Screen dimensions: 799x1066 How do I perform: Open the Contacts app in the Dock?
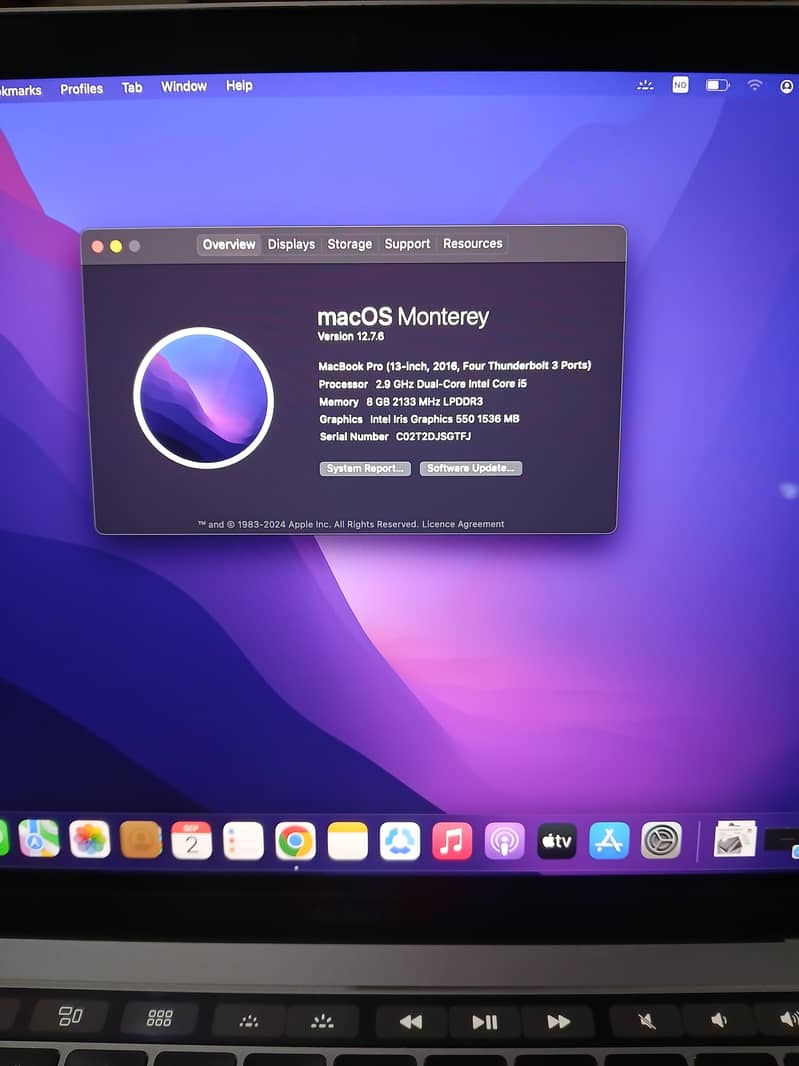click(x=141, y=840)
